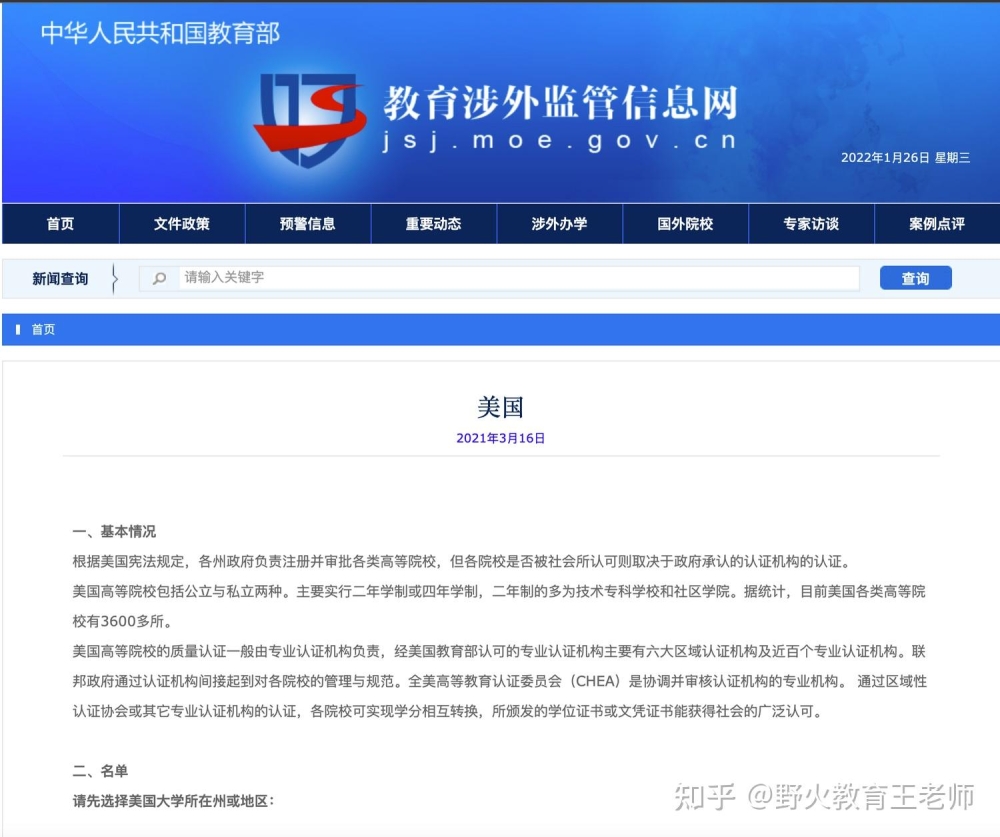Select 国外院校 in navigation bar
1000x837 pixels.
[x=685, y=224]
